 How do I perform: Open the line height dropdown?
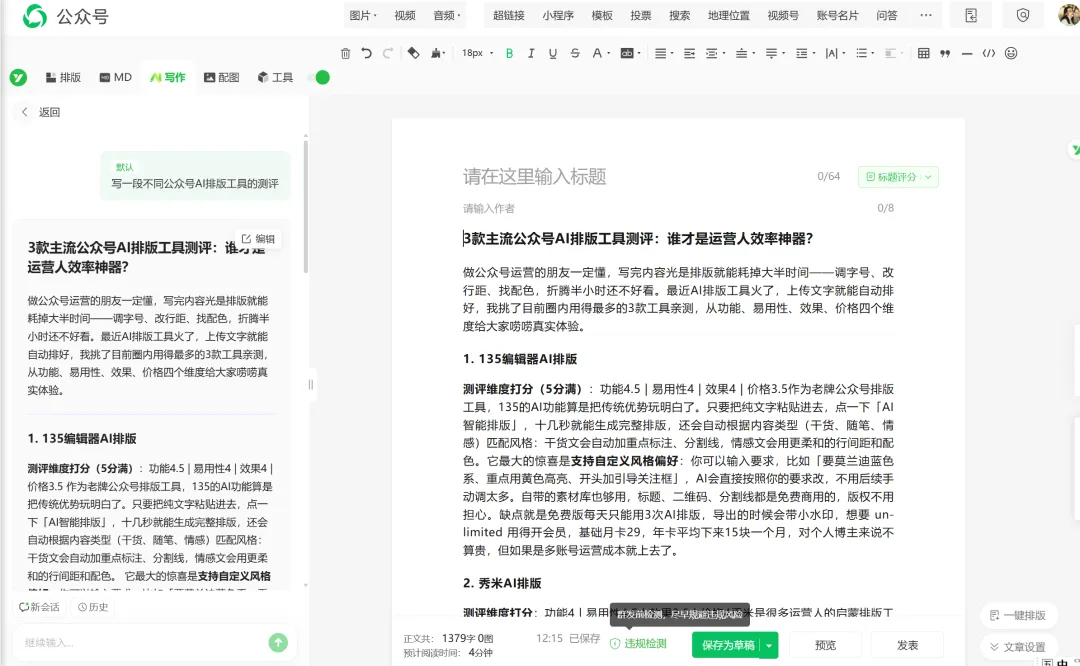(x=804, y=53)
